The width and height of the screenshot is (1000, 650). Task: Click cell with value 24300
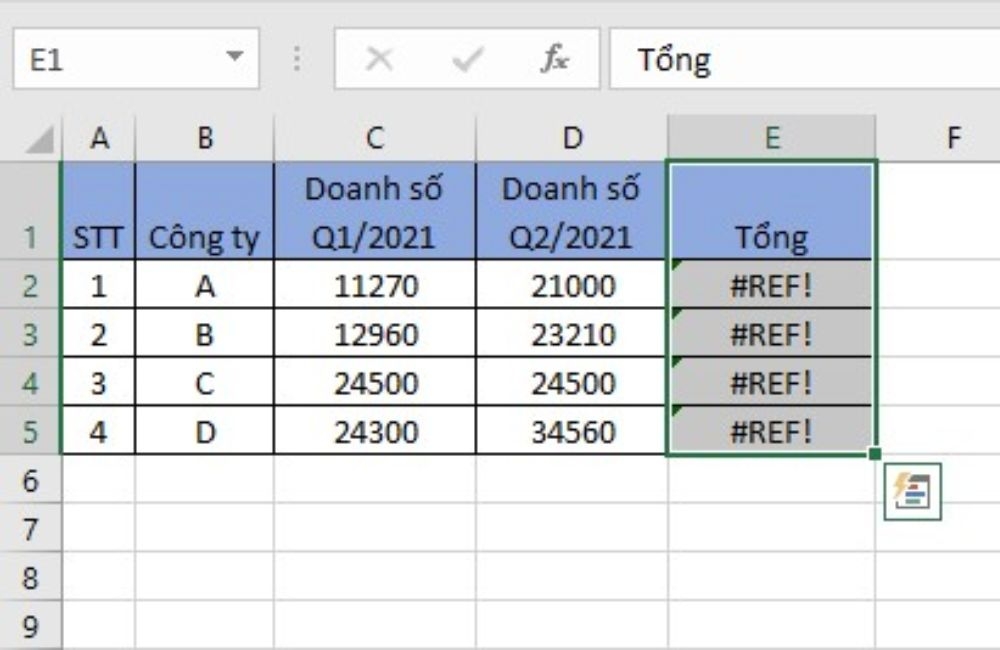[375, 431]
